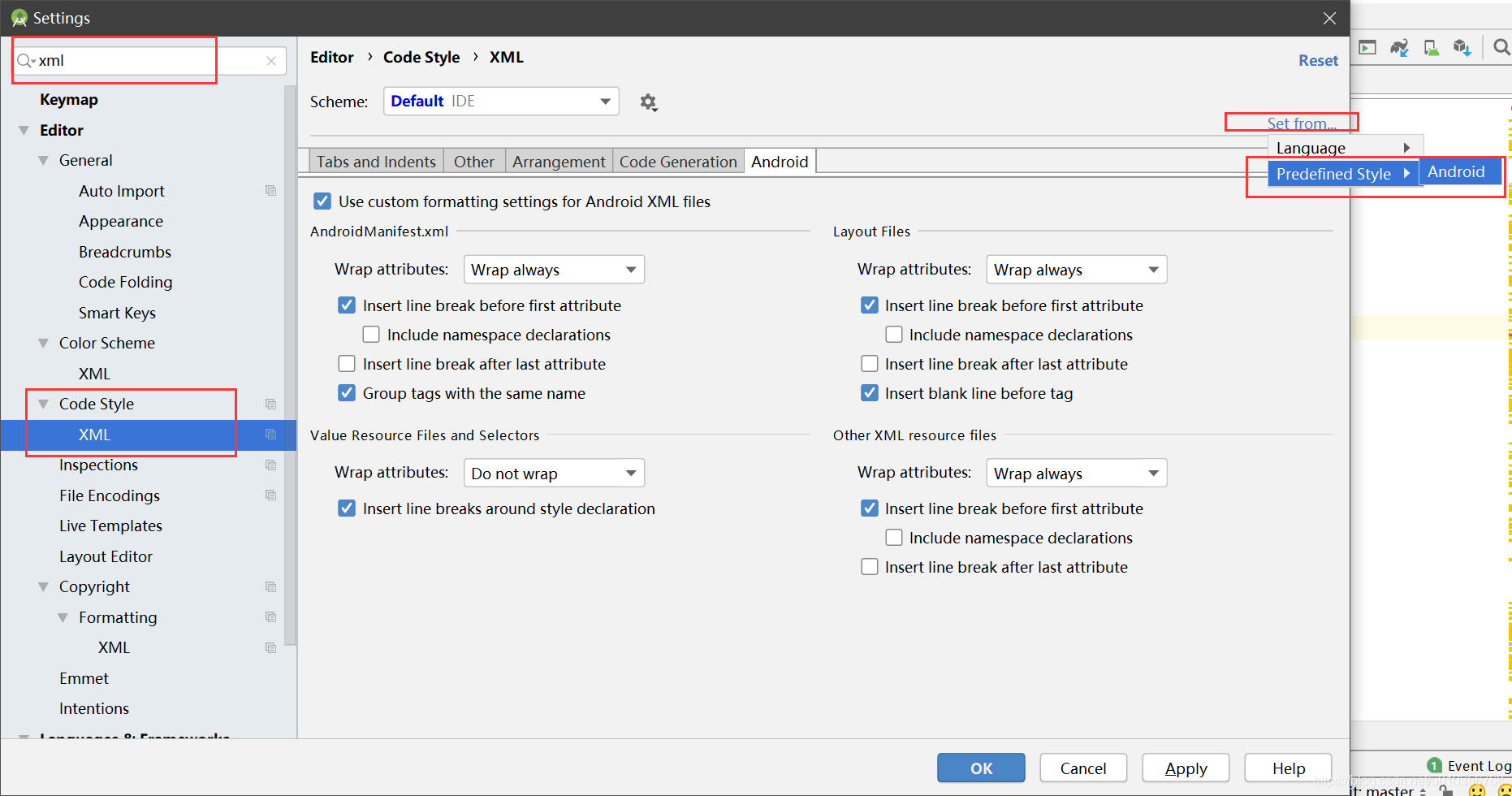Screen dimensions: 1512x796
Task: Open AndroidManifest Wrap attributes dropdown
Action: [554, 270]
